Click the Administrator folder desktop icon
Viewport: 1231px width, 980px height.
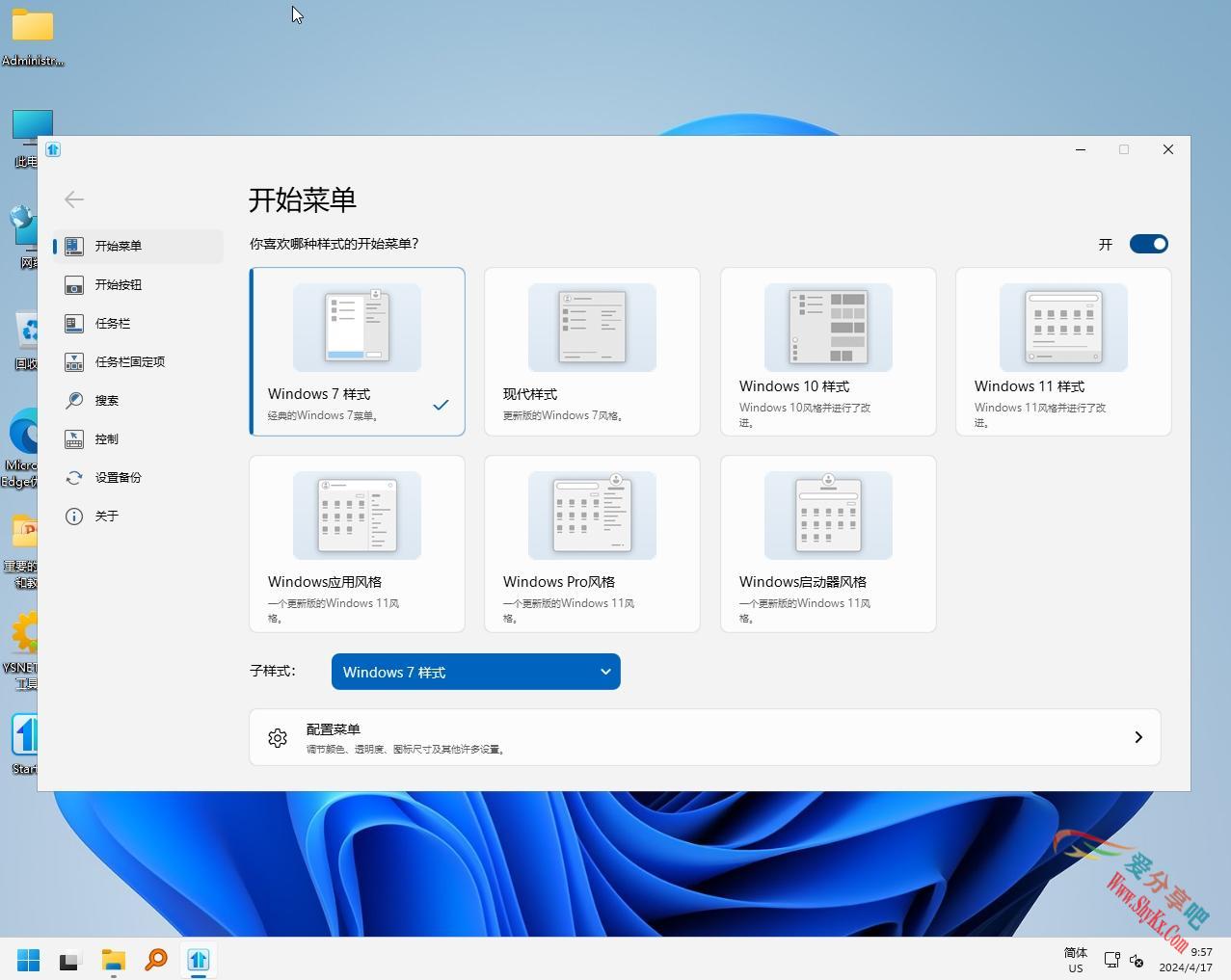(33, 37)
